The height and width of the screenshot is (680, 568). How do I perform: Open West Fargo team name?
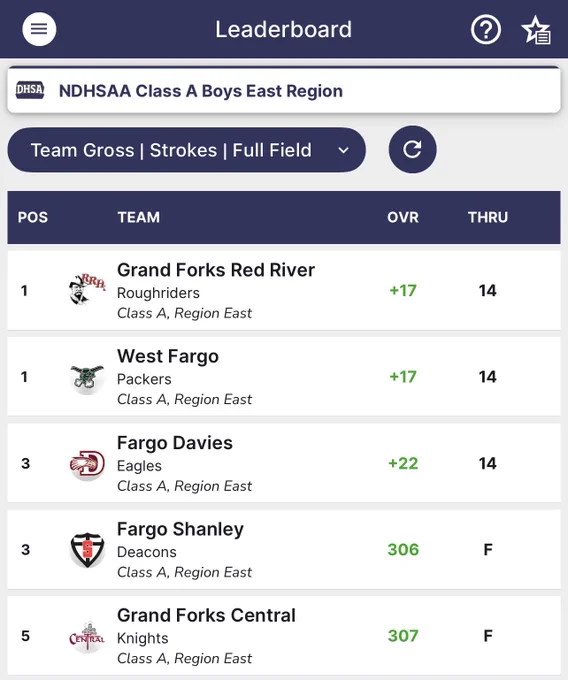click(168, 356)
